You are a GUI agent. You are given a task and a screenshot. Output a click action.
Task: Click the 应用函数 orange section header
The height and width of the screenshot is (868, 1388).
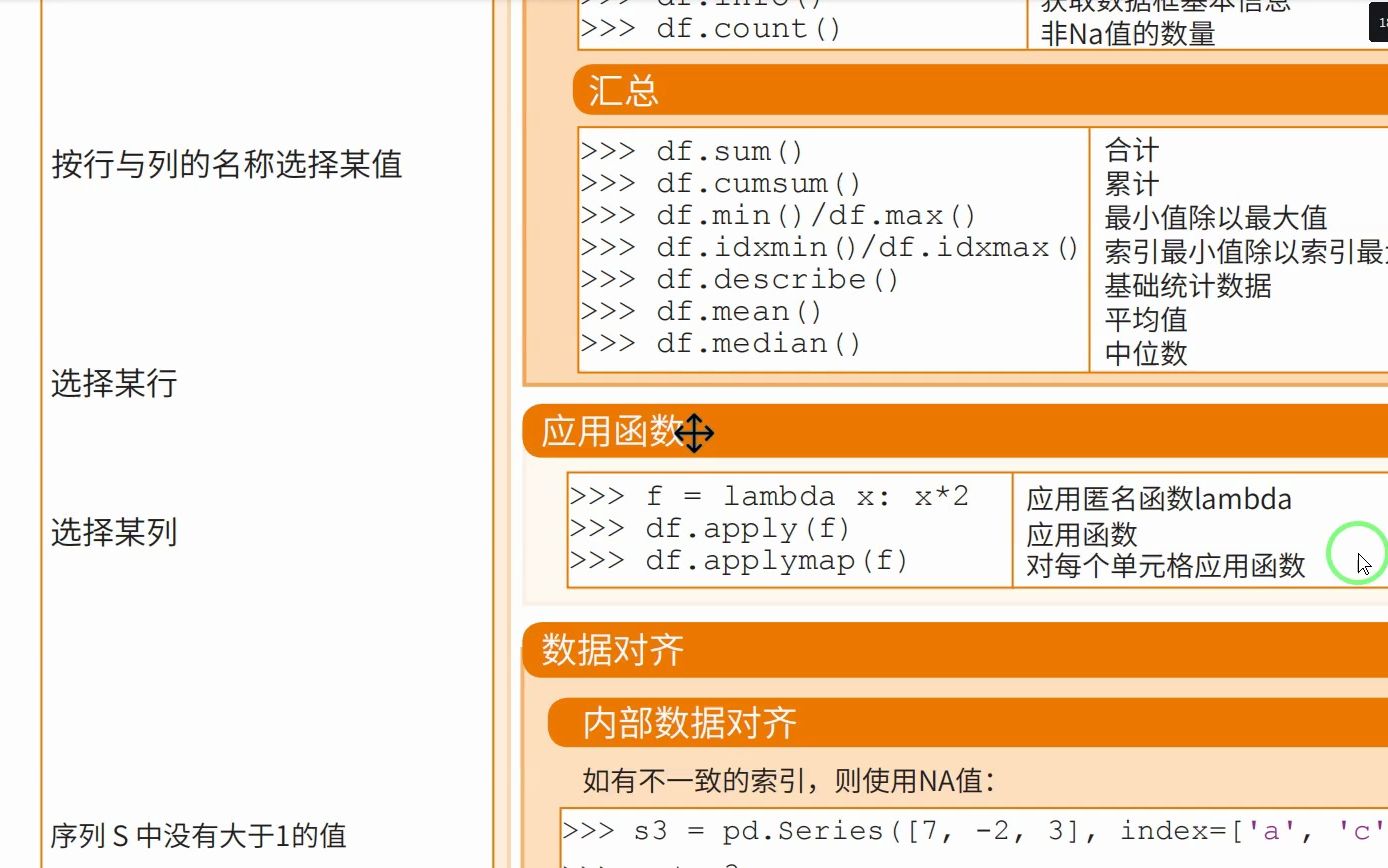point(955,432)
